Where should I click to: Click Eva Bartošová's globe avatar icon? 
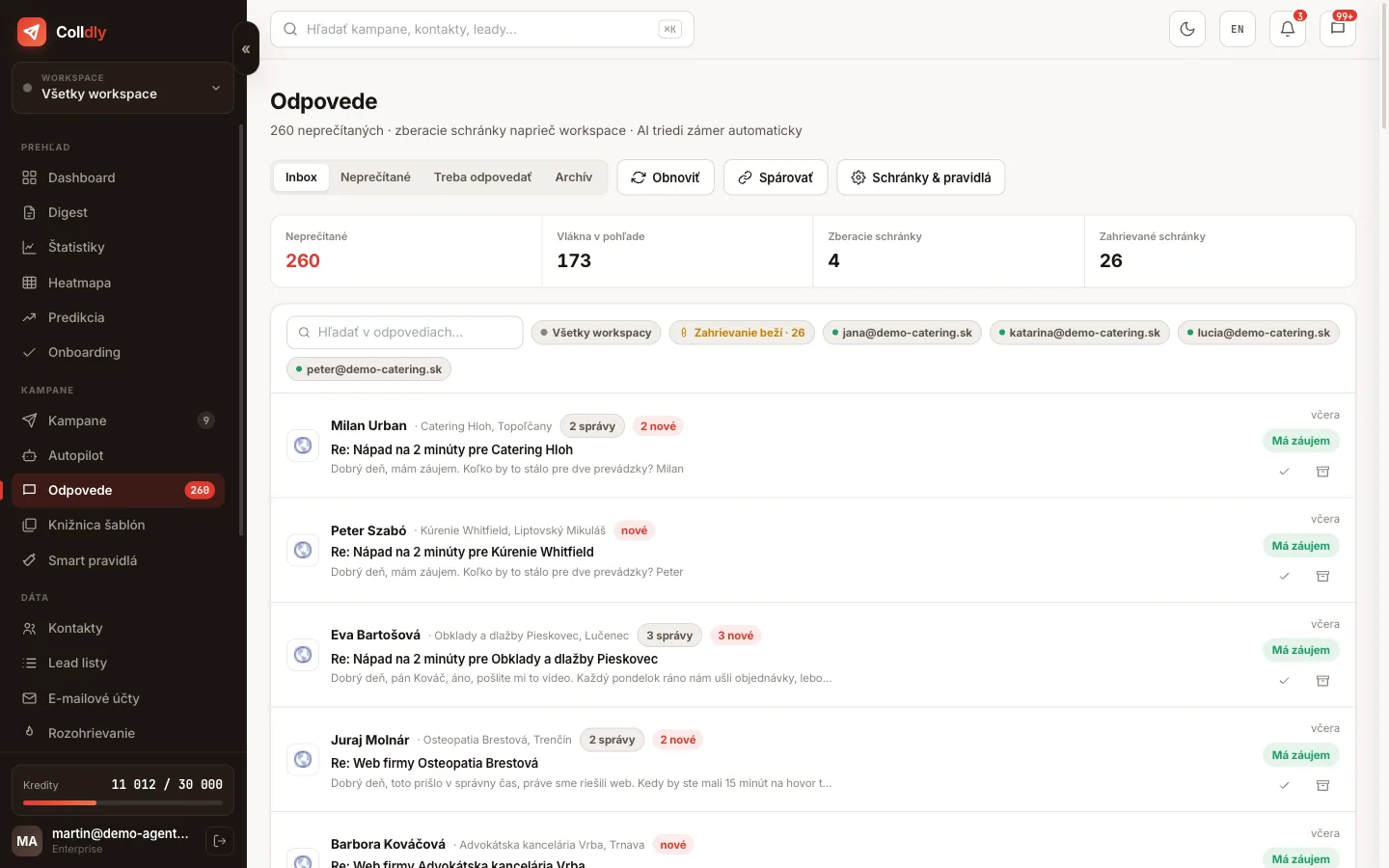pyautogui.click(x=303, y=655)
